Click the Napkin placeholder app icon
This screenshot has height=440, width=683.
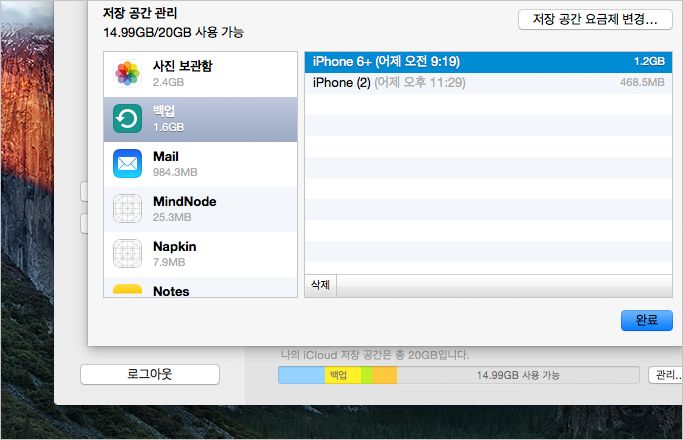pyautogui.click(x=127, y=253)
